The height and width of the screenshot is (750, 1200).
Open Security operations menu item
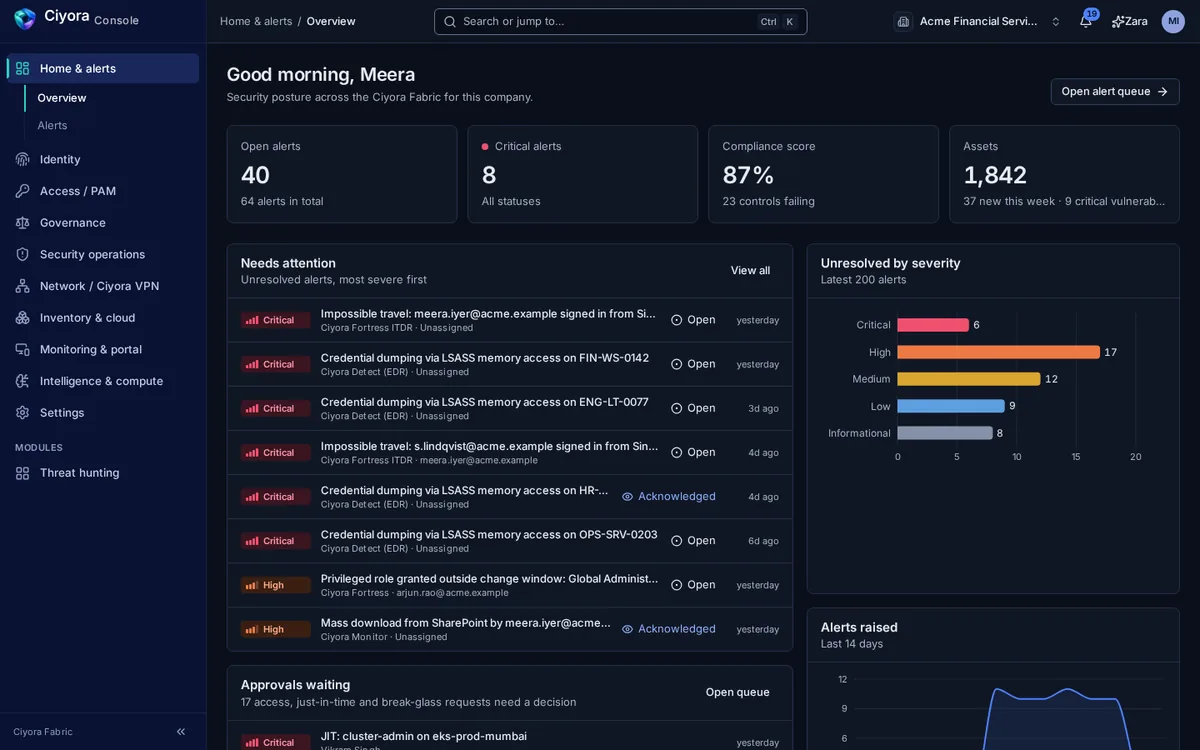103,254
